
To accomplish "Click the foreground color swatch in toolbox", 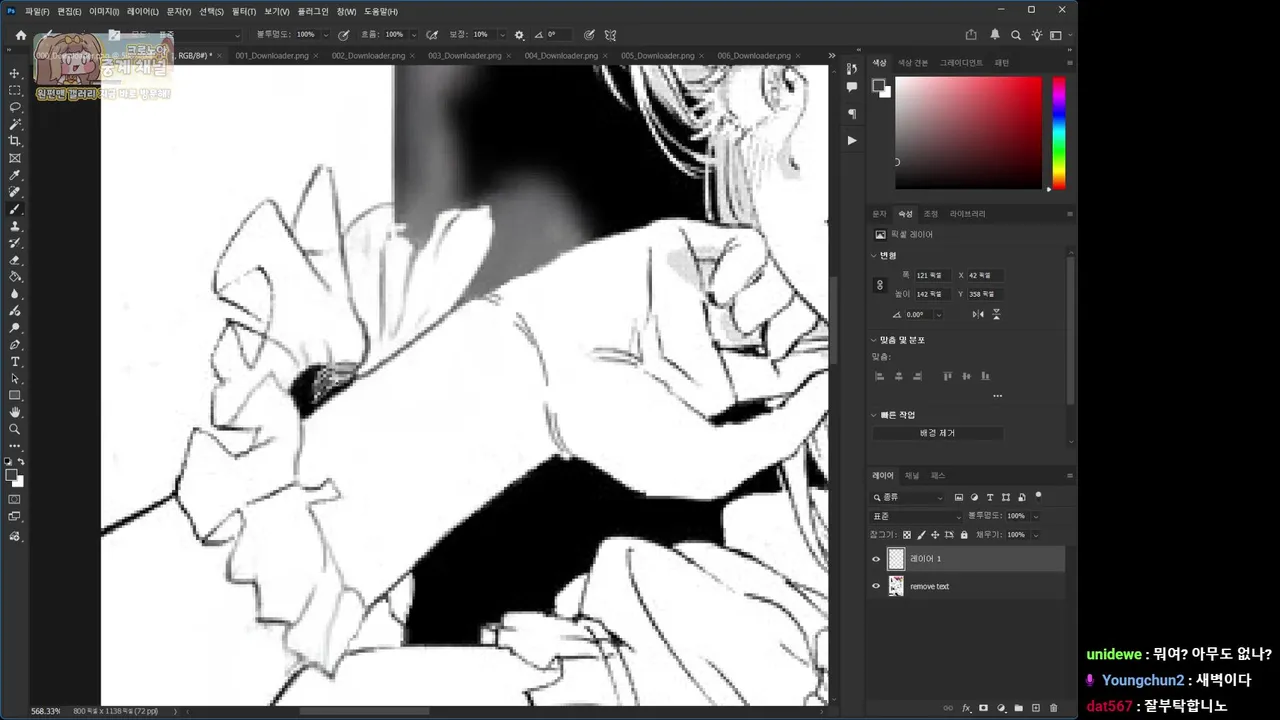I will 11,475.
